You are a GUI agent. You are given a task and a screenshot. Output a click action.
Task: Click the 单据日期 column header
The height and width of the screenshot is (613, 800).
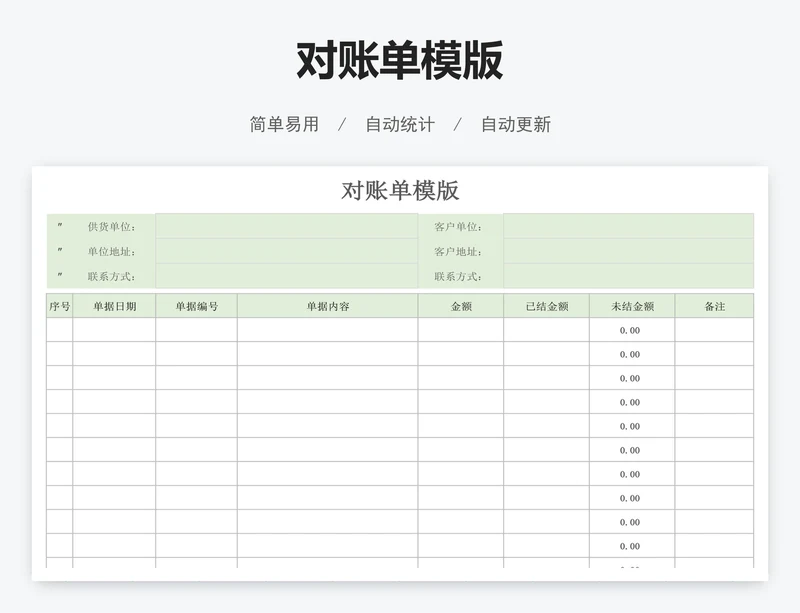pyautogui.click(x=114, y=306)
